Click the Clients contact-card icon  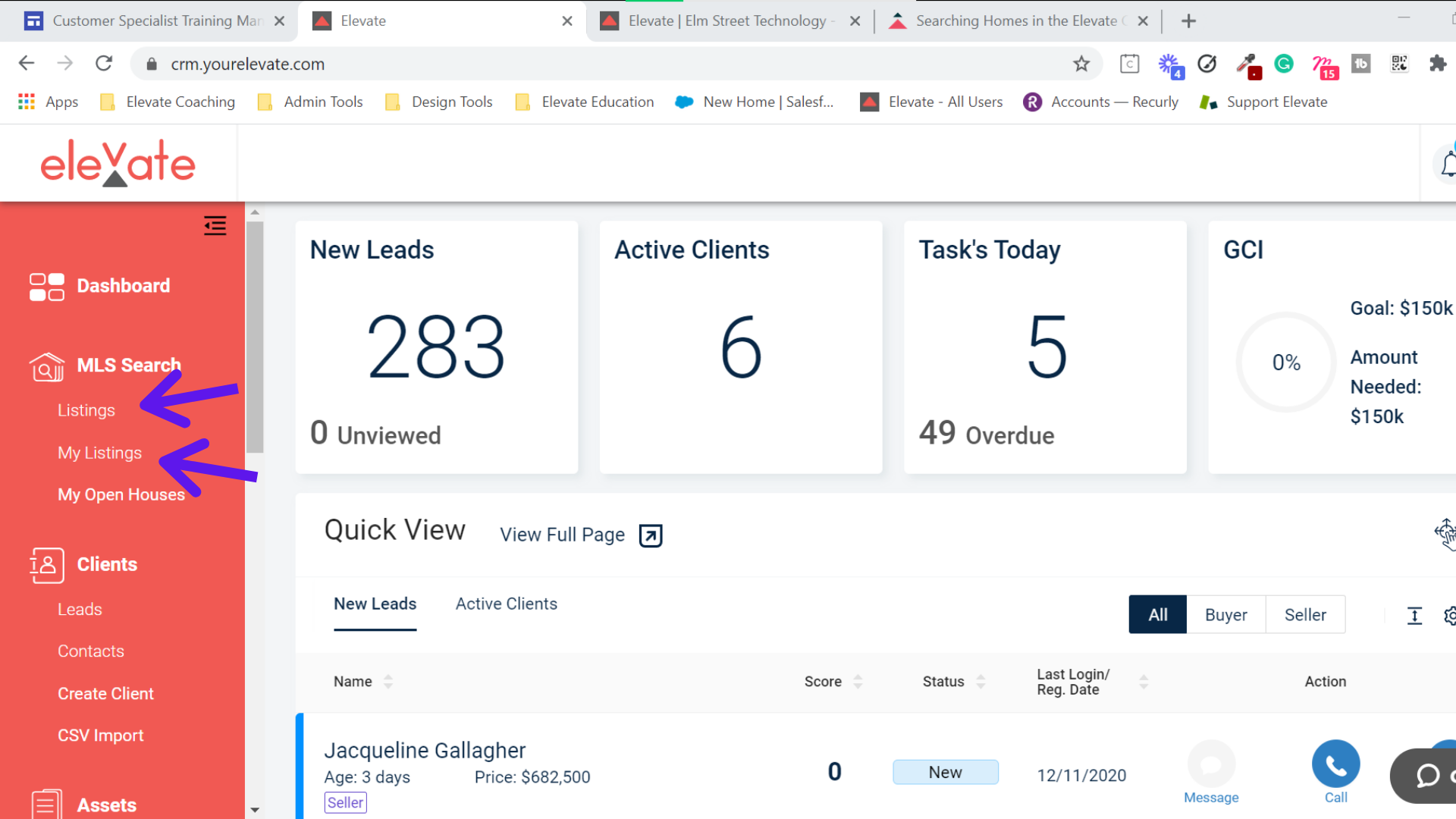pos(46,565)
